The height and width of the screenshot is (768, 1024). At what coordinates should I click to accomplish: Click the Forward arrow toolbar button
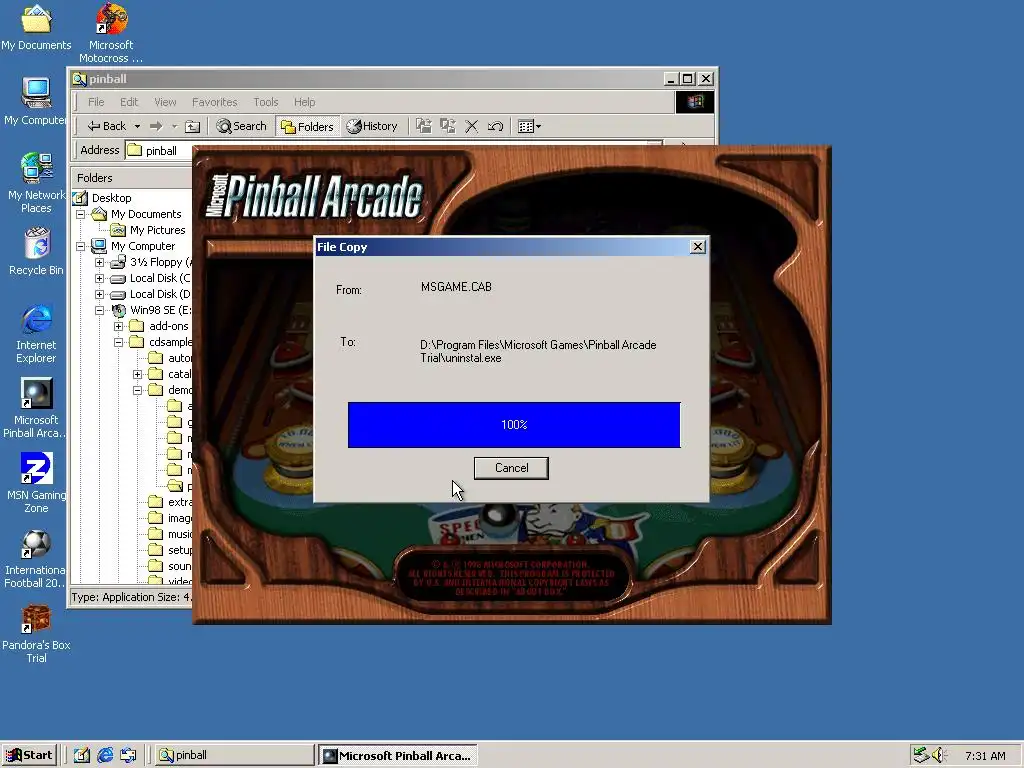click(x=156, y=126)
